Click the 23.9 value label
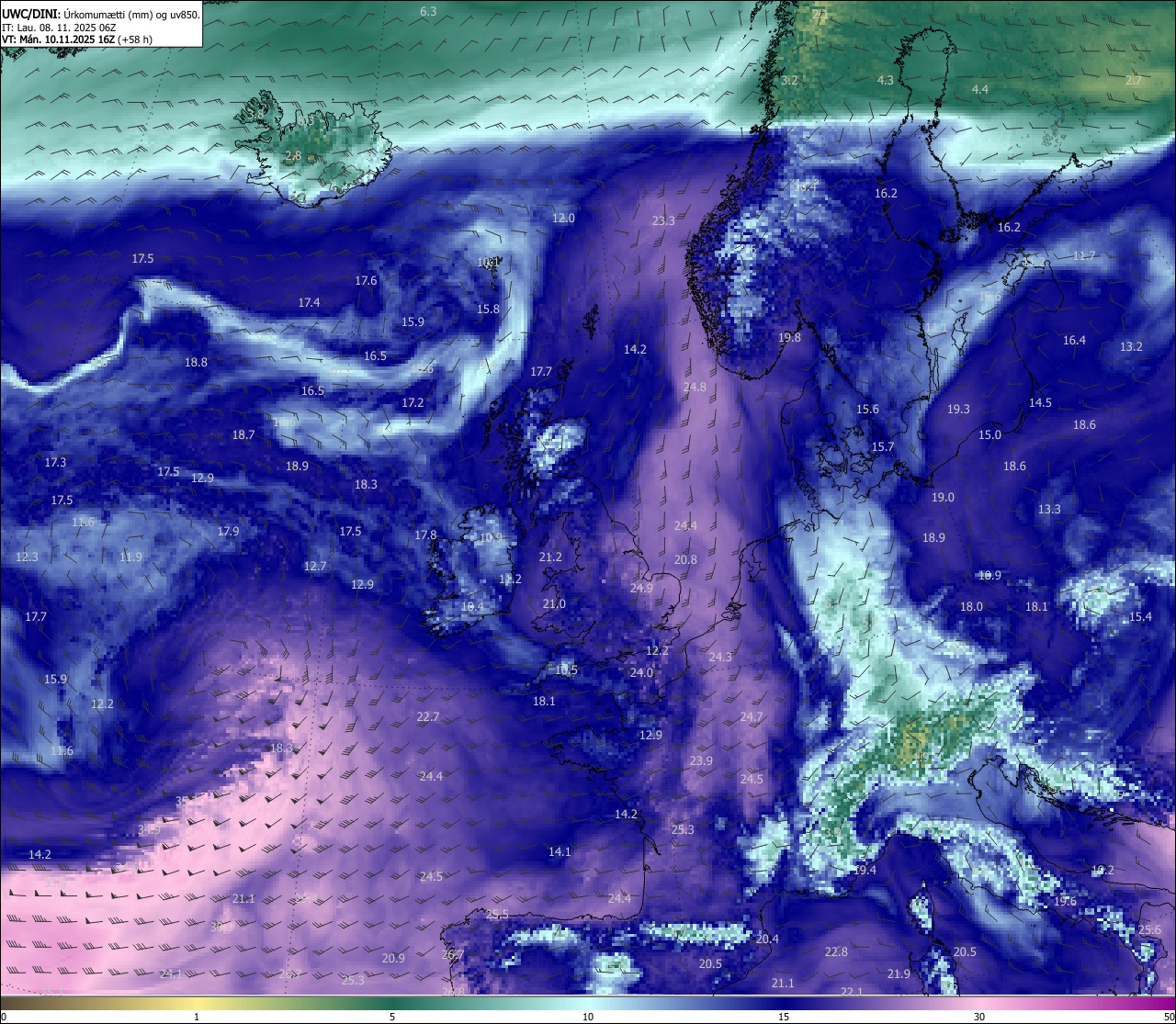Image resolution: width=1176 pixels, height=1024 pixels. 701,761
